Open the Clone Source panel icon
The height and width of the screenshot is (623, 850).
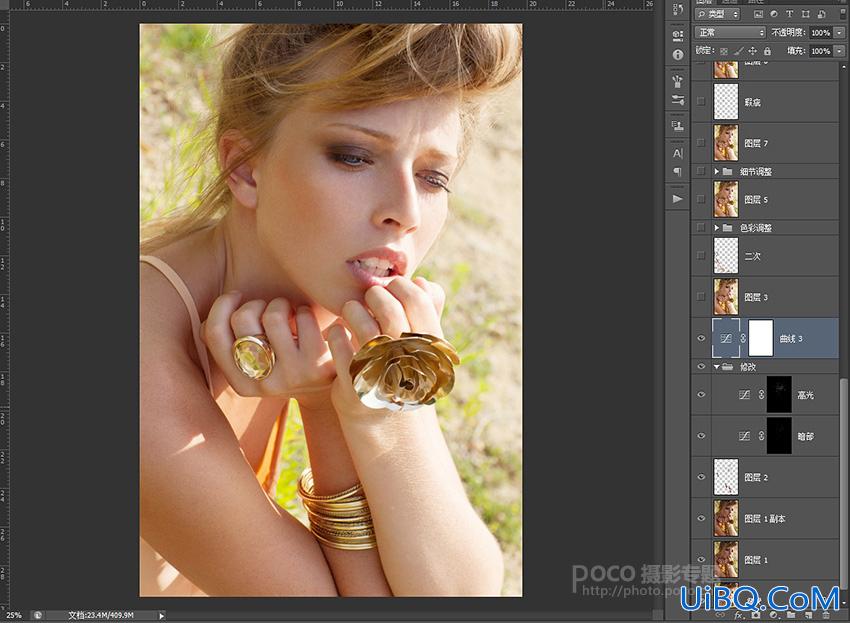click(678, 126)
